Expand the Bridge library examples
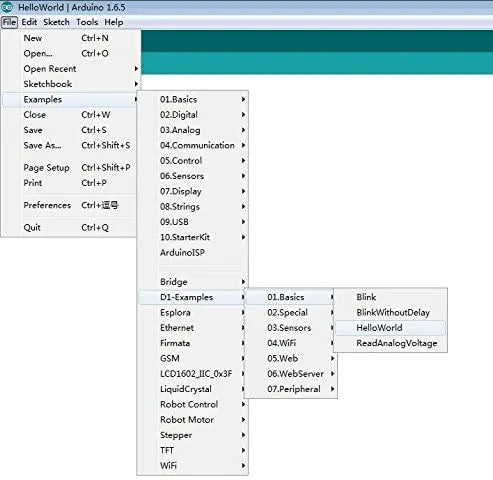This screenshot has width=493, height=480. tap(193, 282)
